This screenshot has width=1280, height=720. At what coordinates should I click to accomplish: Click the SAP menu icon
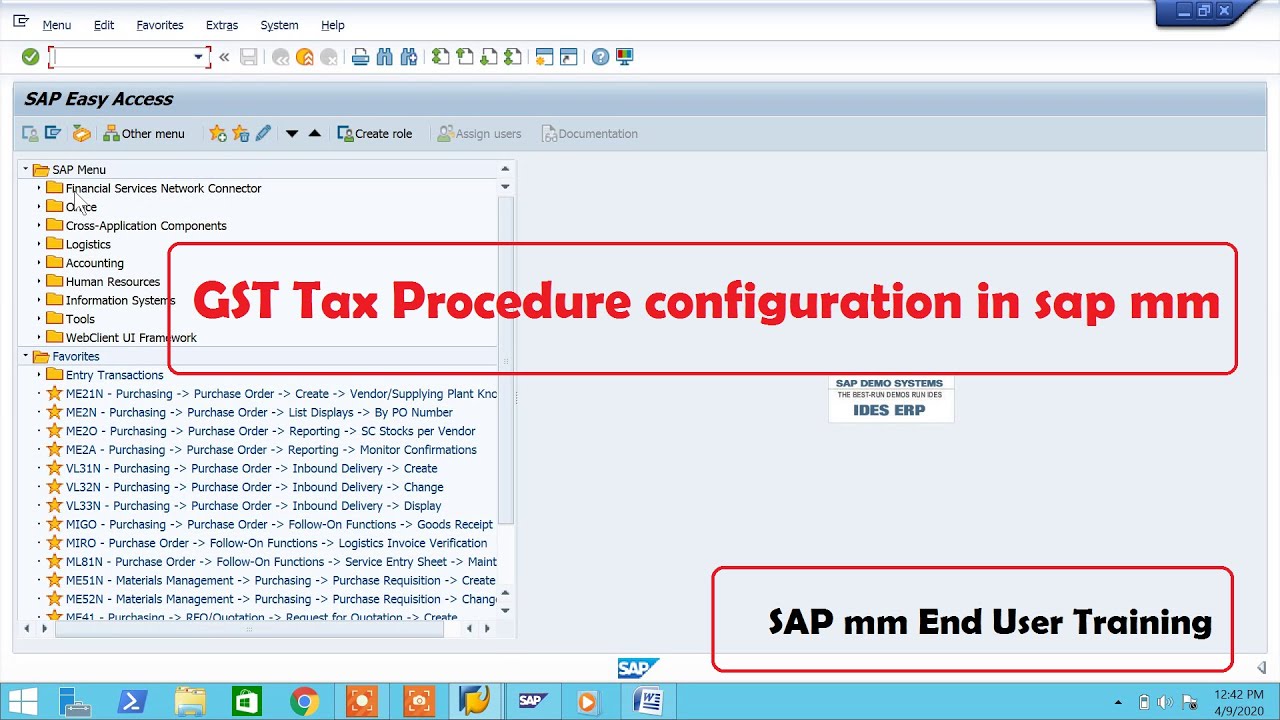click(x=53, y=133)
